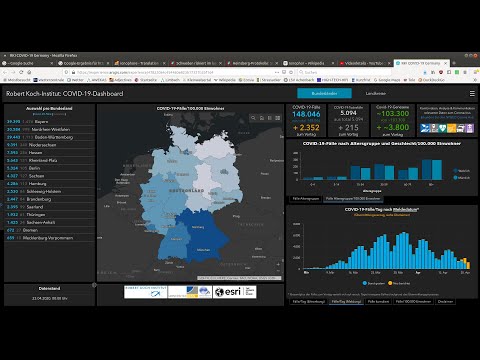Screen dimensions: 480x360
Task: Switch to the Landkreise view
Action: (376, 93)
